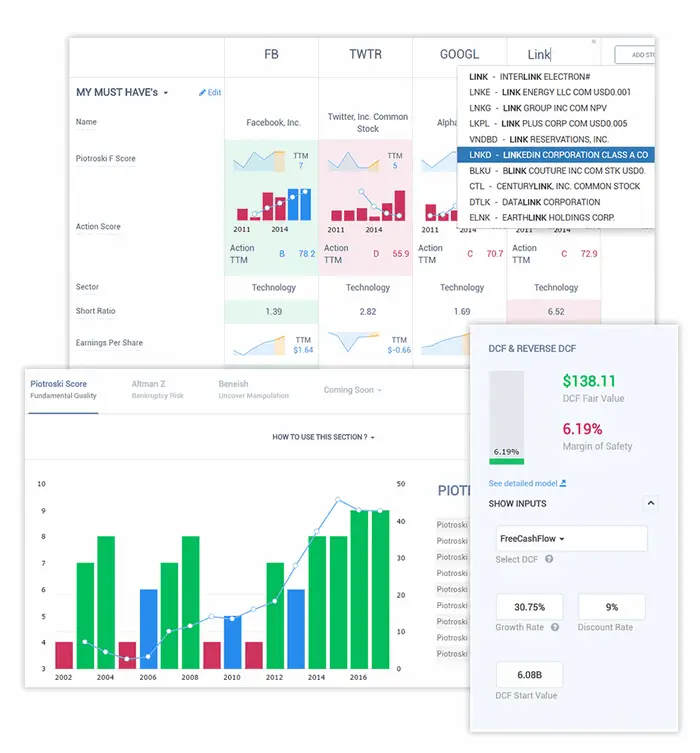Select the TWTR column header

(x=365, y=54)
